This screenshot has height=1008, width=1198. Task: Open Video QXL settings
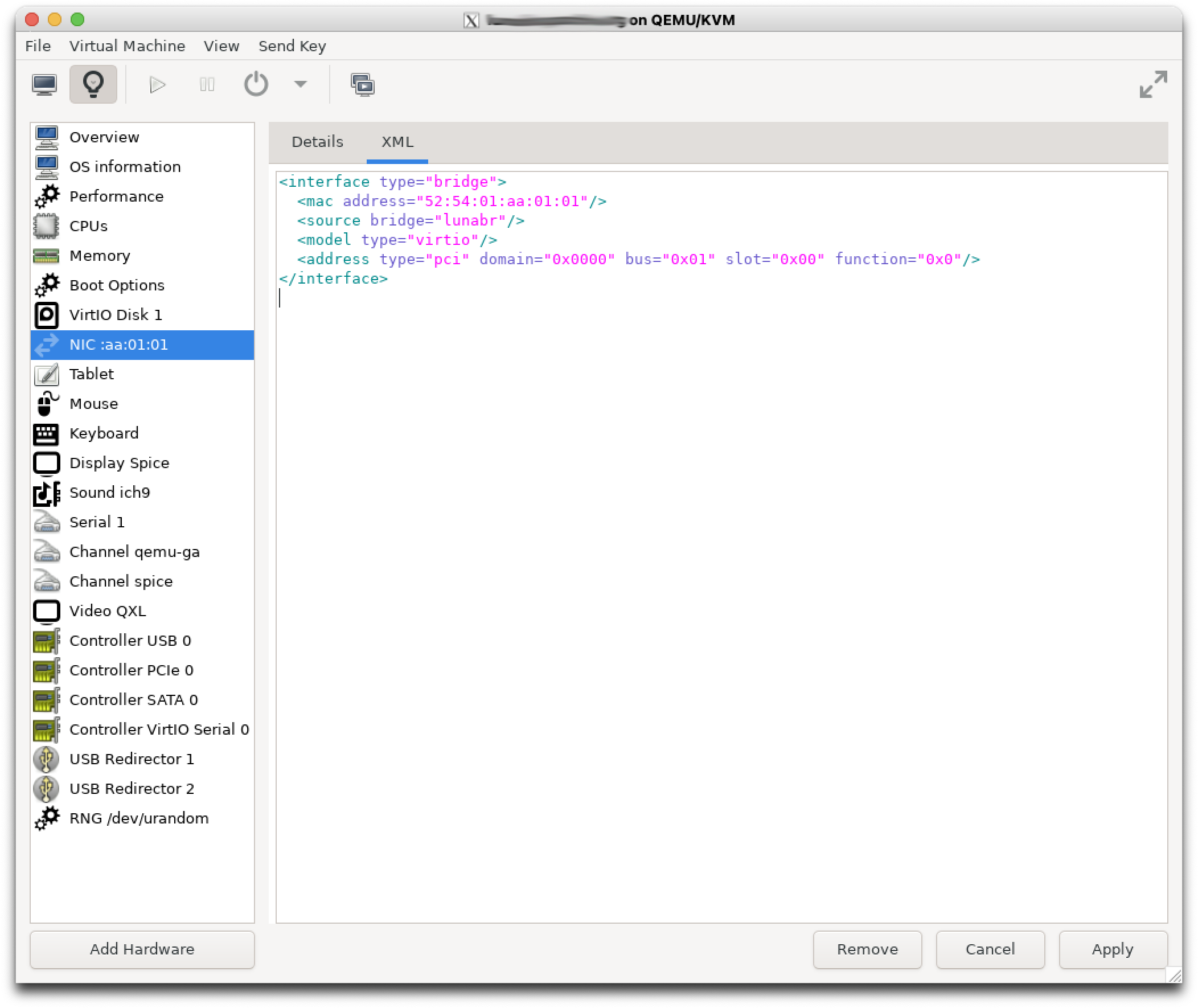pos(143,612)
